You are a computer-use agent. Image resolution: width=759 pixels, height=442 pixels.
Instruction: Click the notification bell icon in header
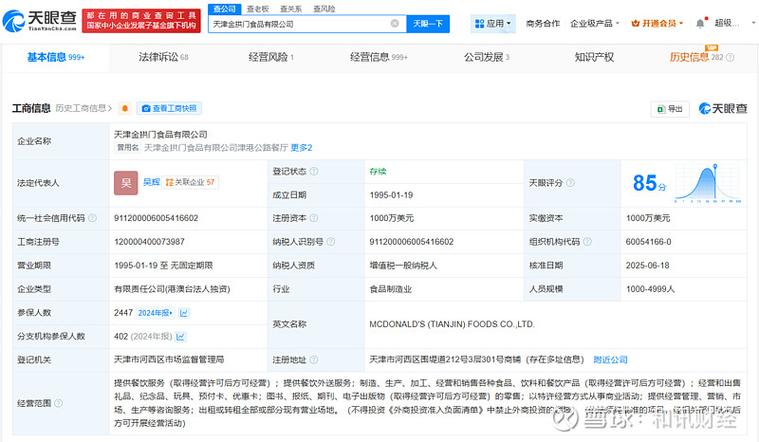(x=700, y=23)
